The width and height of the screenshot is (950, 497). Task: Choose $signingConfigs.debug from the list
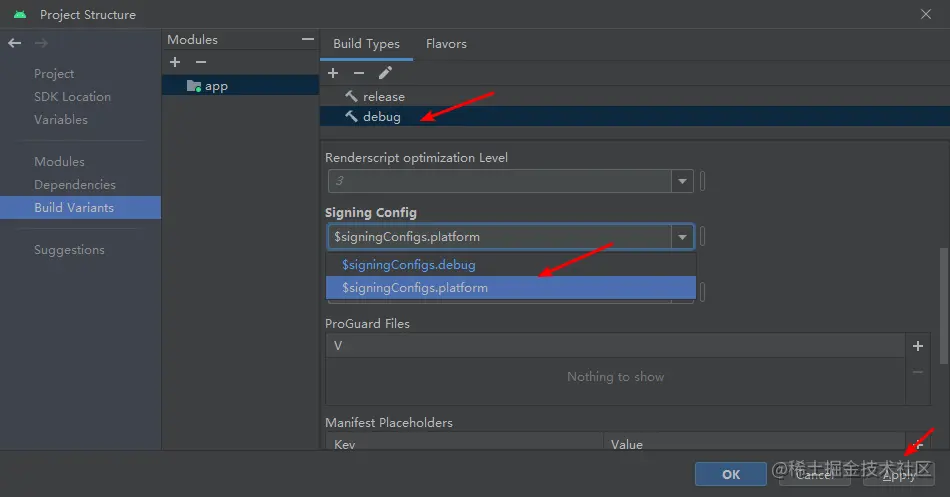tap(511, 265)
